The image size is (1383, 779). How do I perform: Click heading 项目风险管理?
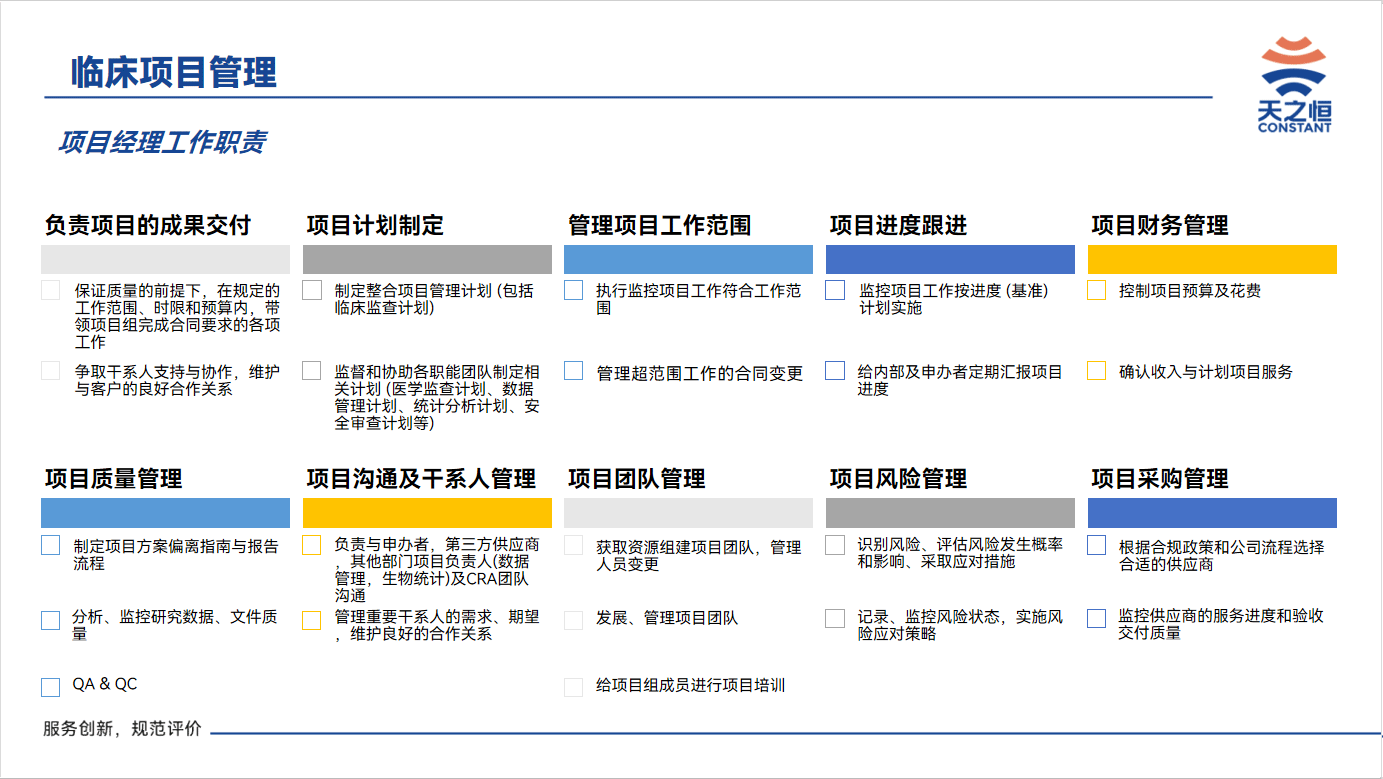click(x=898, y=479)
